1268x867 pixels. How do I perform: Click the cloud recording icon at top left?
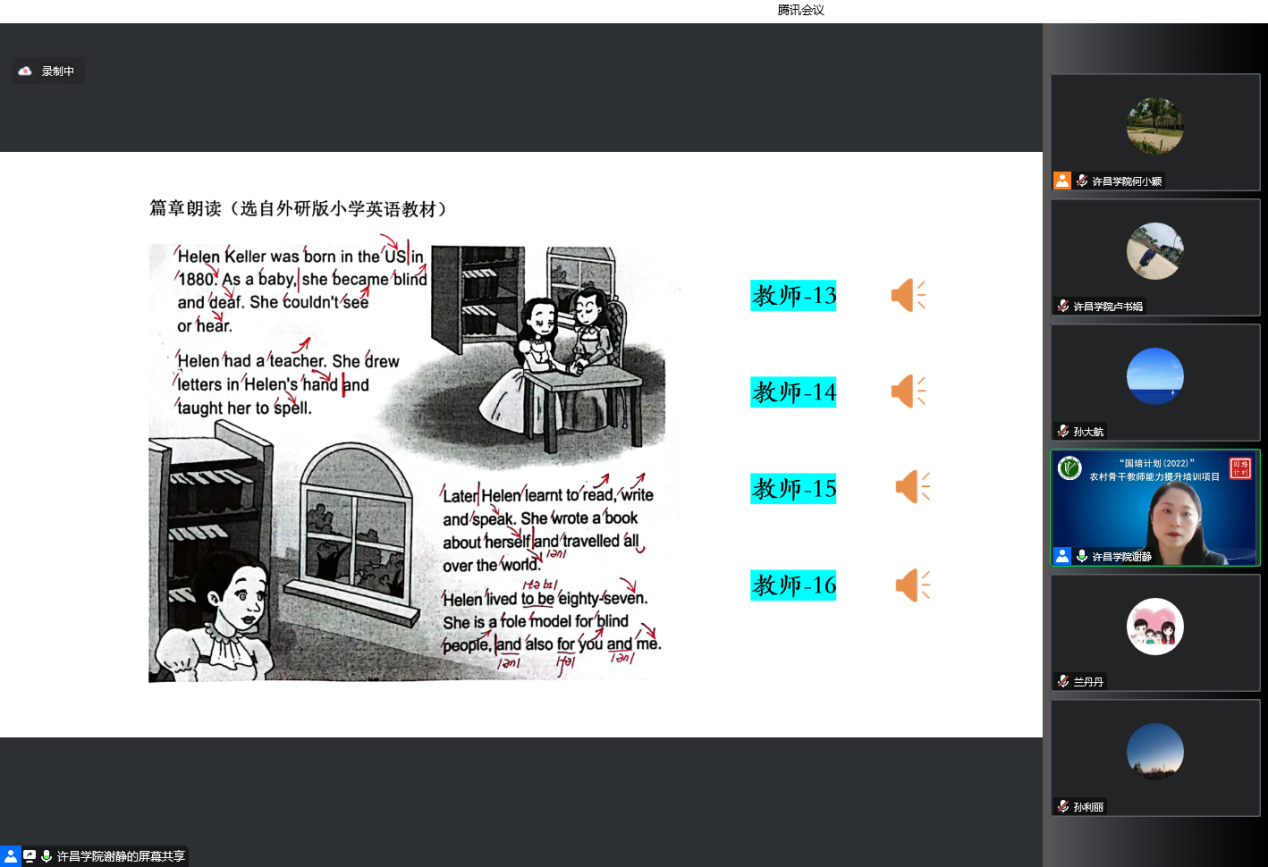pyautogui.click(x=25, y=71)
